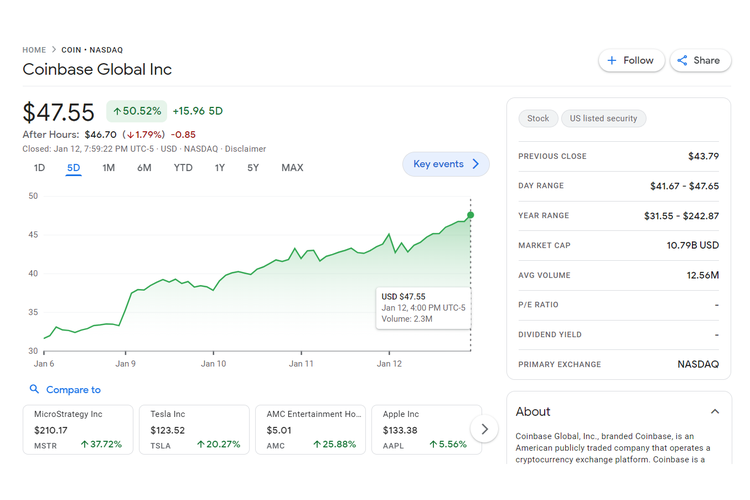Click the US listed security chip
The width and height of the screenshot is (750, 500).
pos(603,118)
